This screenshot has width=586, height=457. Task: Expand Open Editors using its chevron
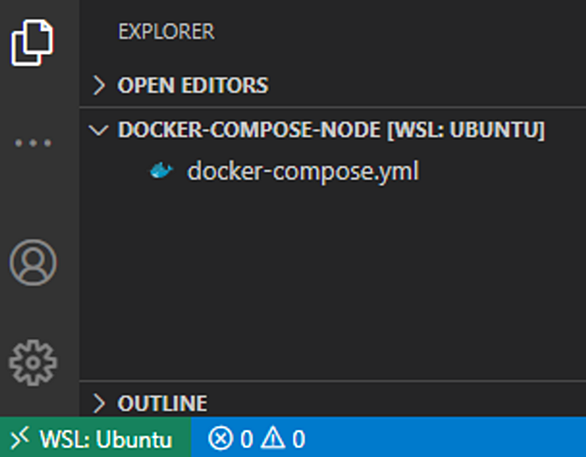tap(99, 85)
